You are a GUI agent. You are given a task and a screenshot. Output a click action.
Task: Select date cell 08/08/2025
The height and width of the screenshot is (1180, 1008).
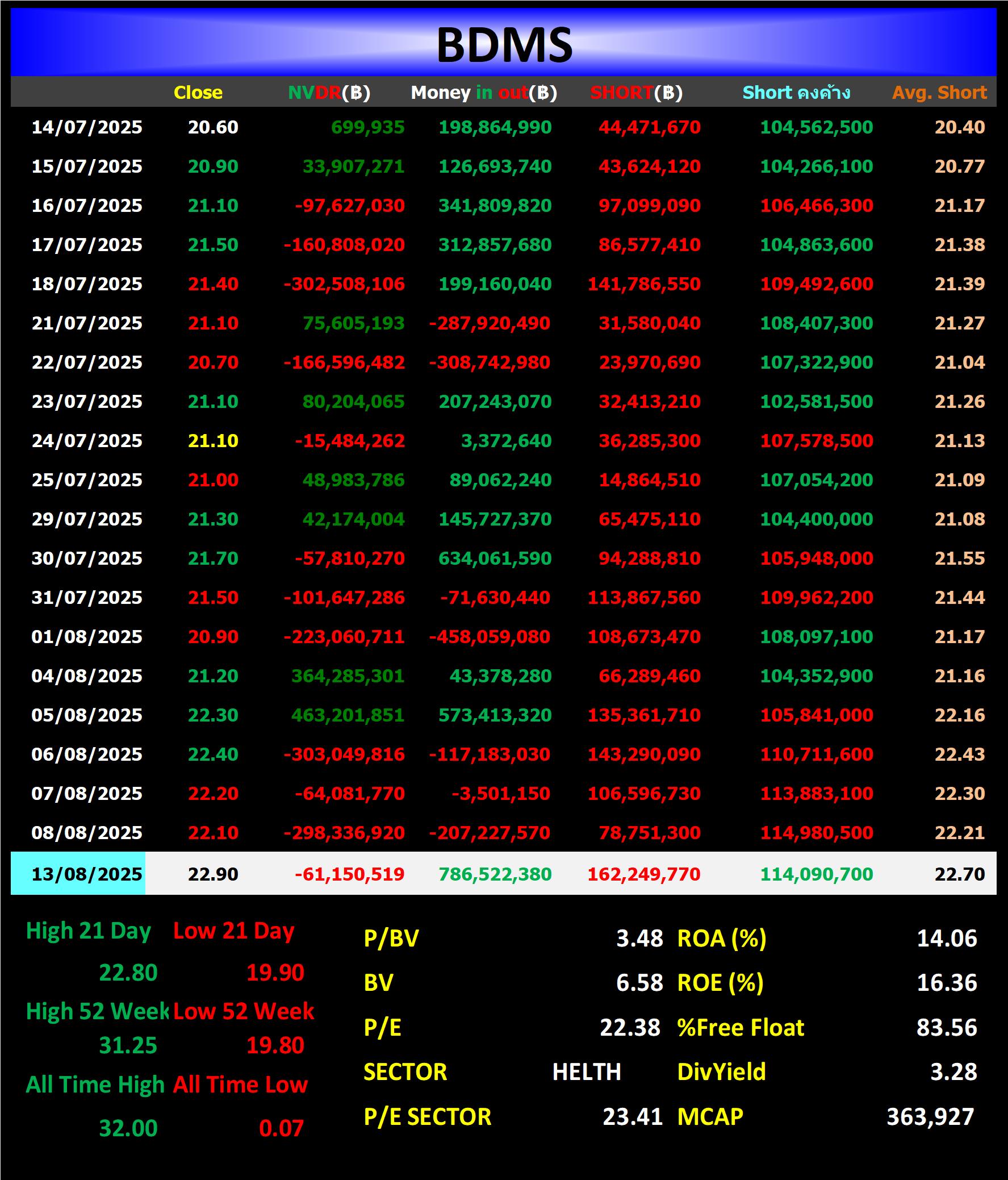tap(87, 833)
